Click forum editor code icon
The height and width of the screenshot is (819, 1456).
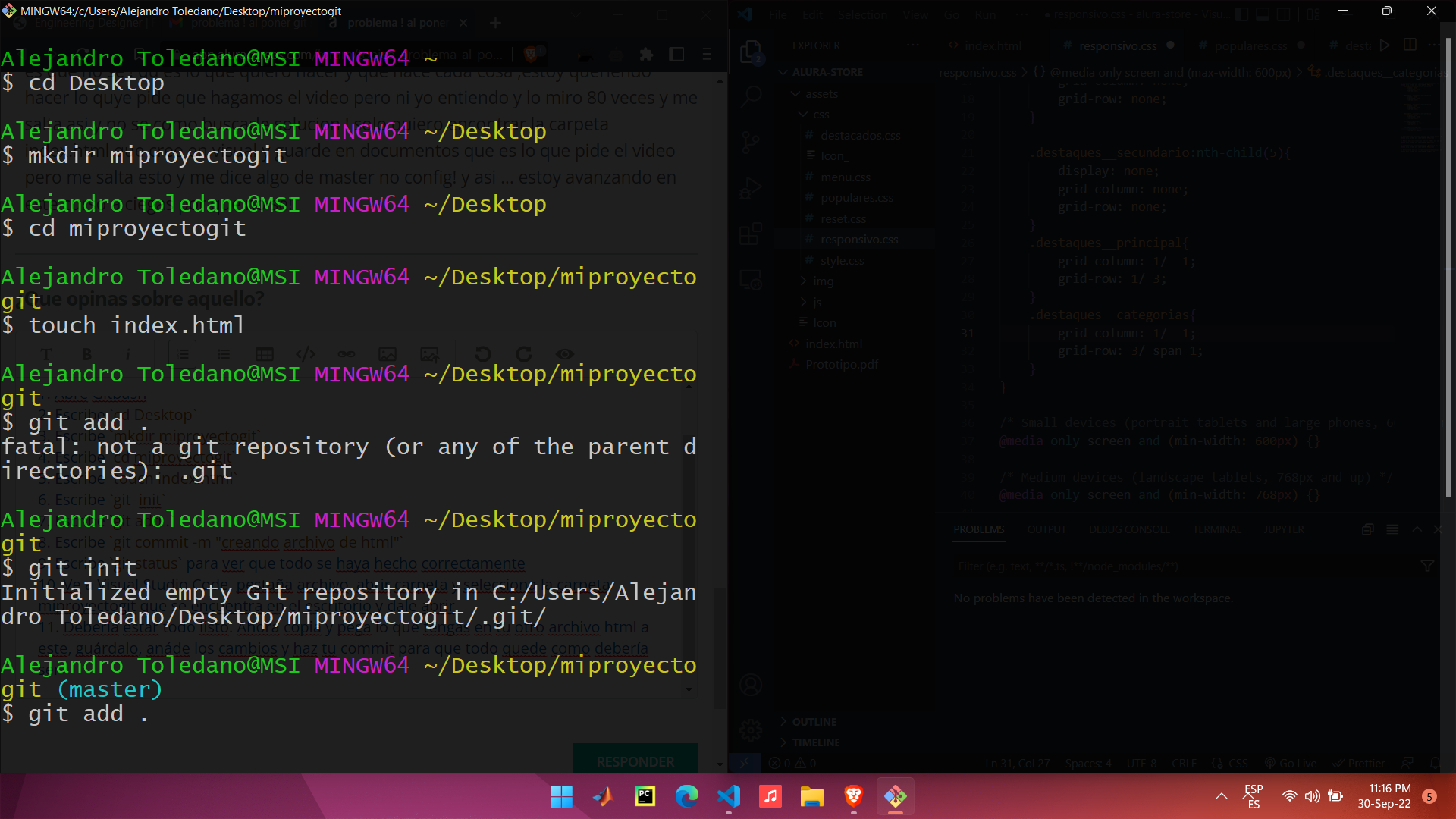[x=306, y=354]
